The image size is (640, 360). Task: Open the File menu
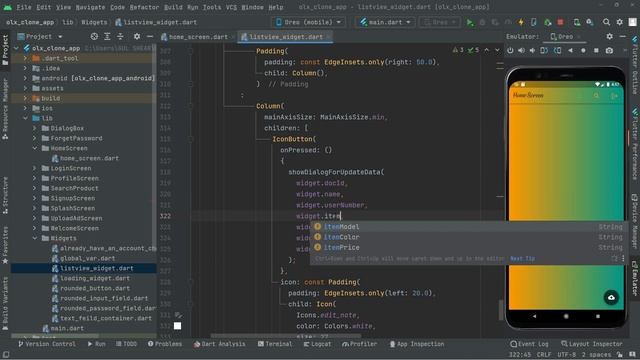23,7
